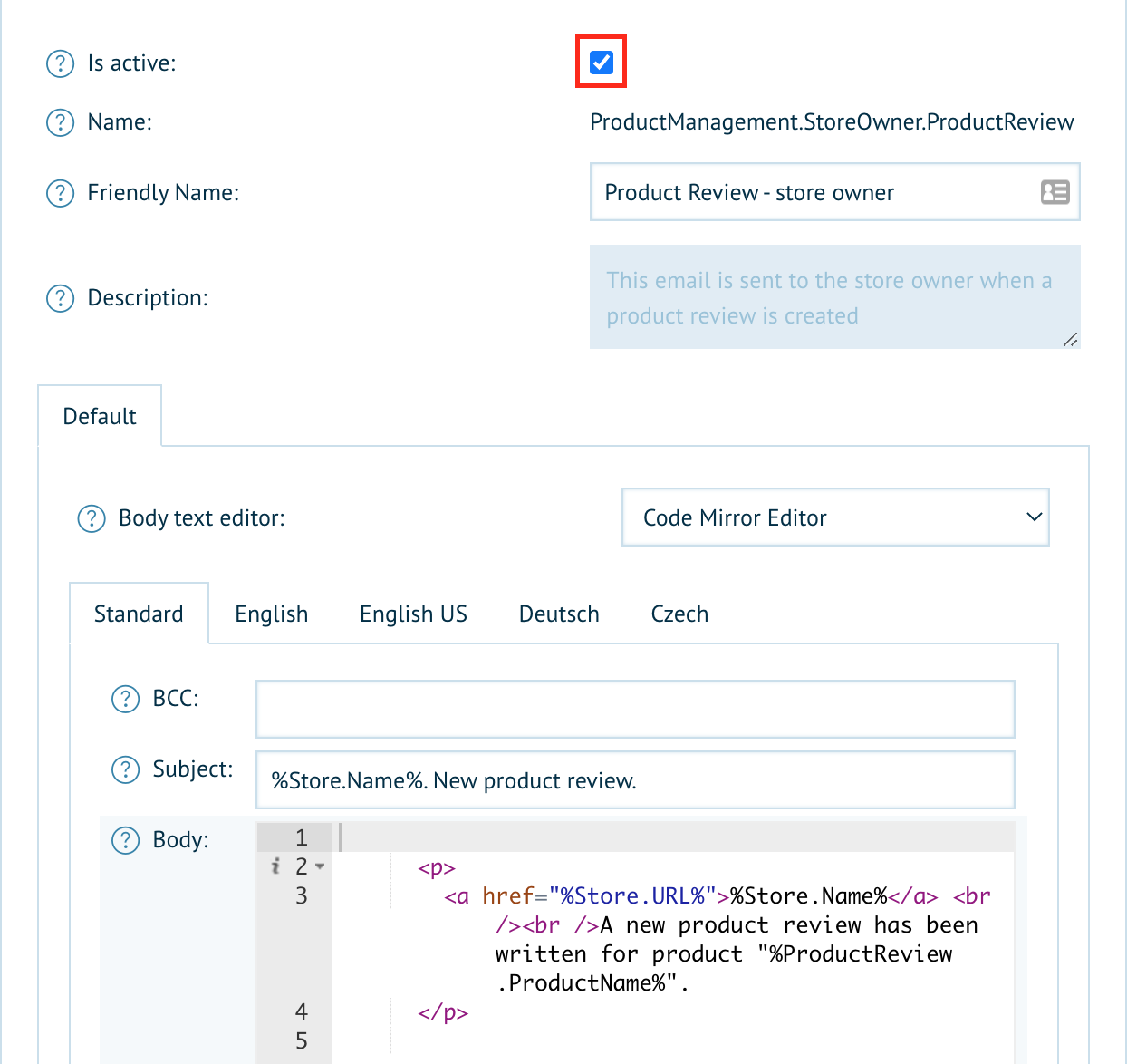The image size is (1127, 1064).
Task: Show help for Subject field
Action: pos(125,769)
